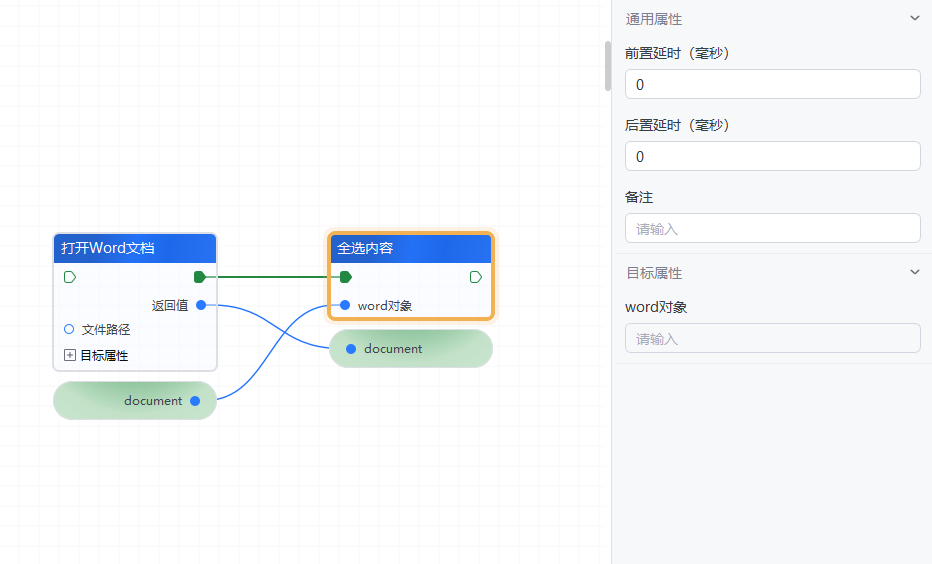The width and height of the screenshot is (932, 564).
Task: Select the 打开Word文档 node title bar
Action: [134, 248]
